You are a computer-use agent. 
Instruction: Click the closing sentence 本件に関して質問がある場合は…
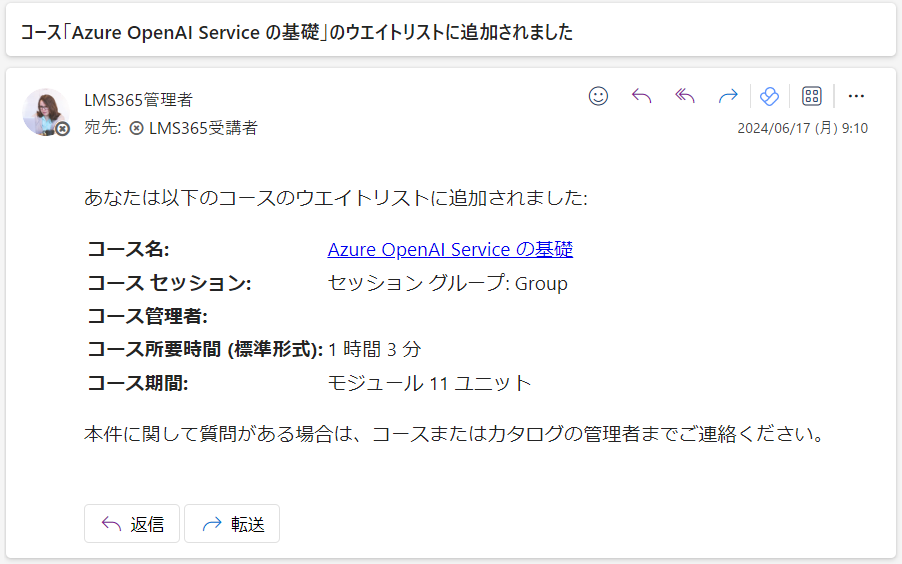(455, 433)
